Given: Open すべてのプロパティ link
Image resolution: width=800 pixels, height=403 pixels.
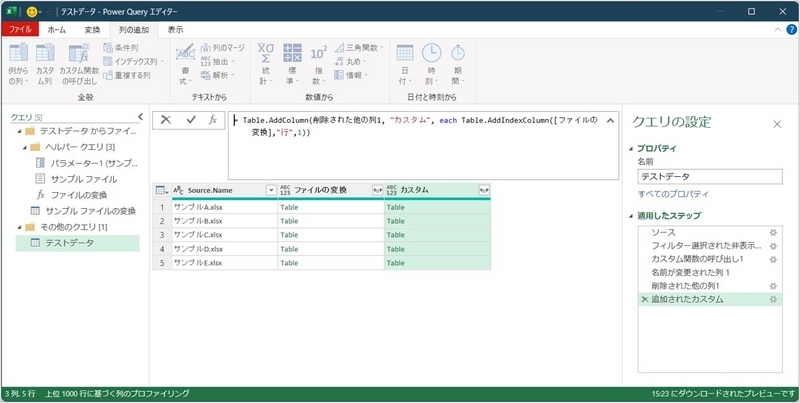Looking at the screenshot, I should pyautogui.click(x=673, y=194).
